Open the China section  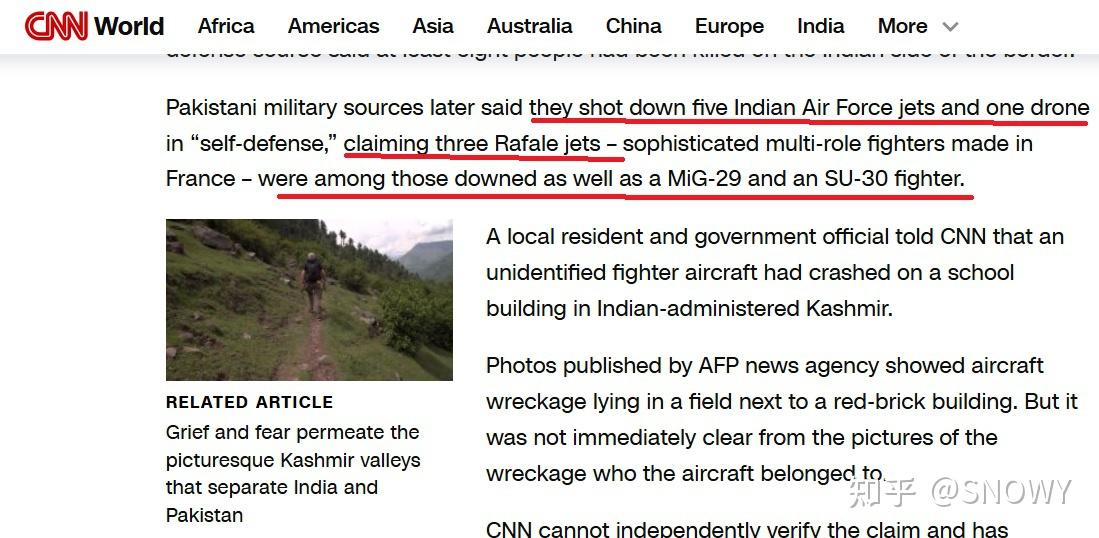(634, 26)
